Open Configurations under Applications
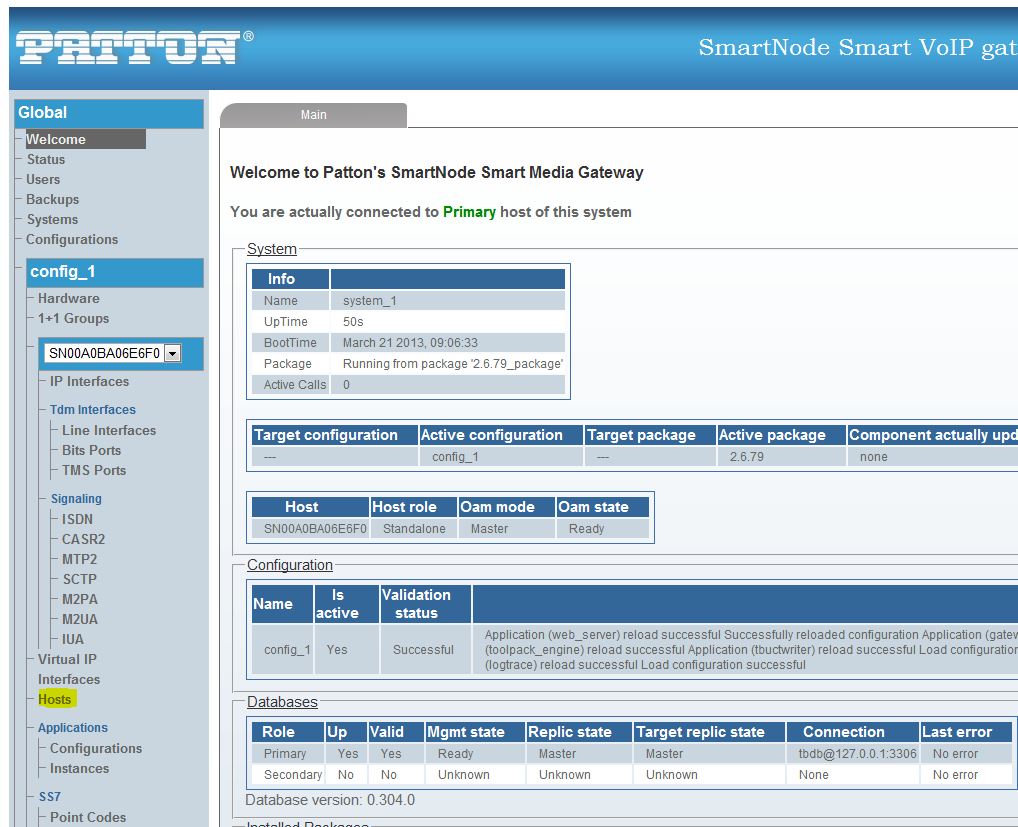 click(x=96, y=748)
